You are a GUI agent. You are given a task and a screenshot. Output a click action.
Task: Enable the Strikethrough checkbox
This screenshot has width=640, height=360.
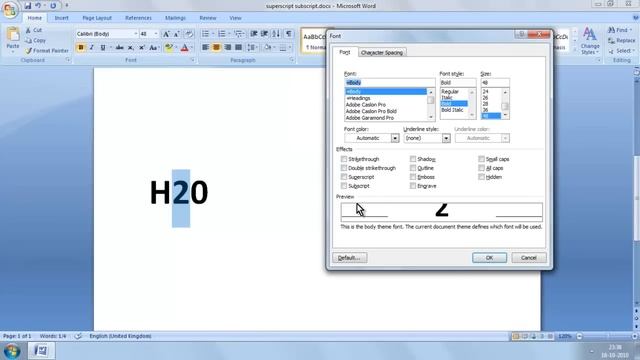click(x=344, y=159)
